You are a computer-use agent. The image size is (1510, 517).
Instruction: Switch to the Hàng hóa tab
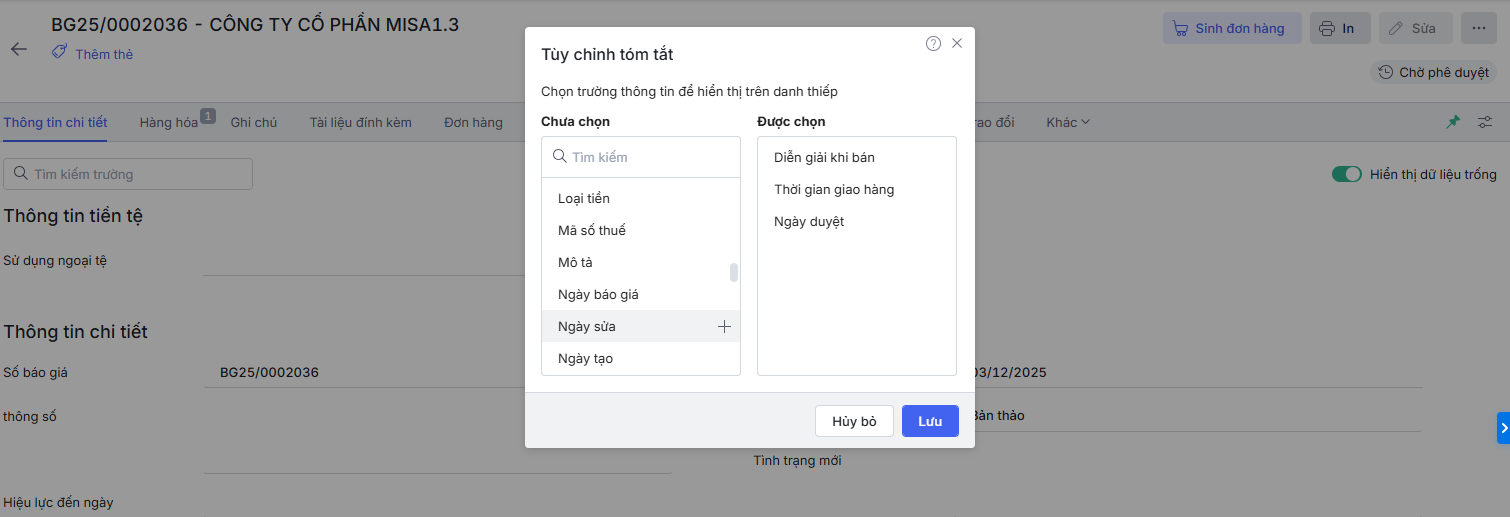pos(169,122)
